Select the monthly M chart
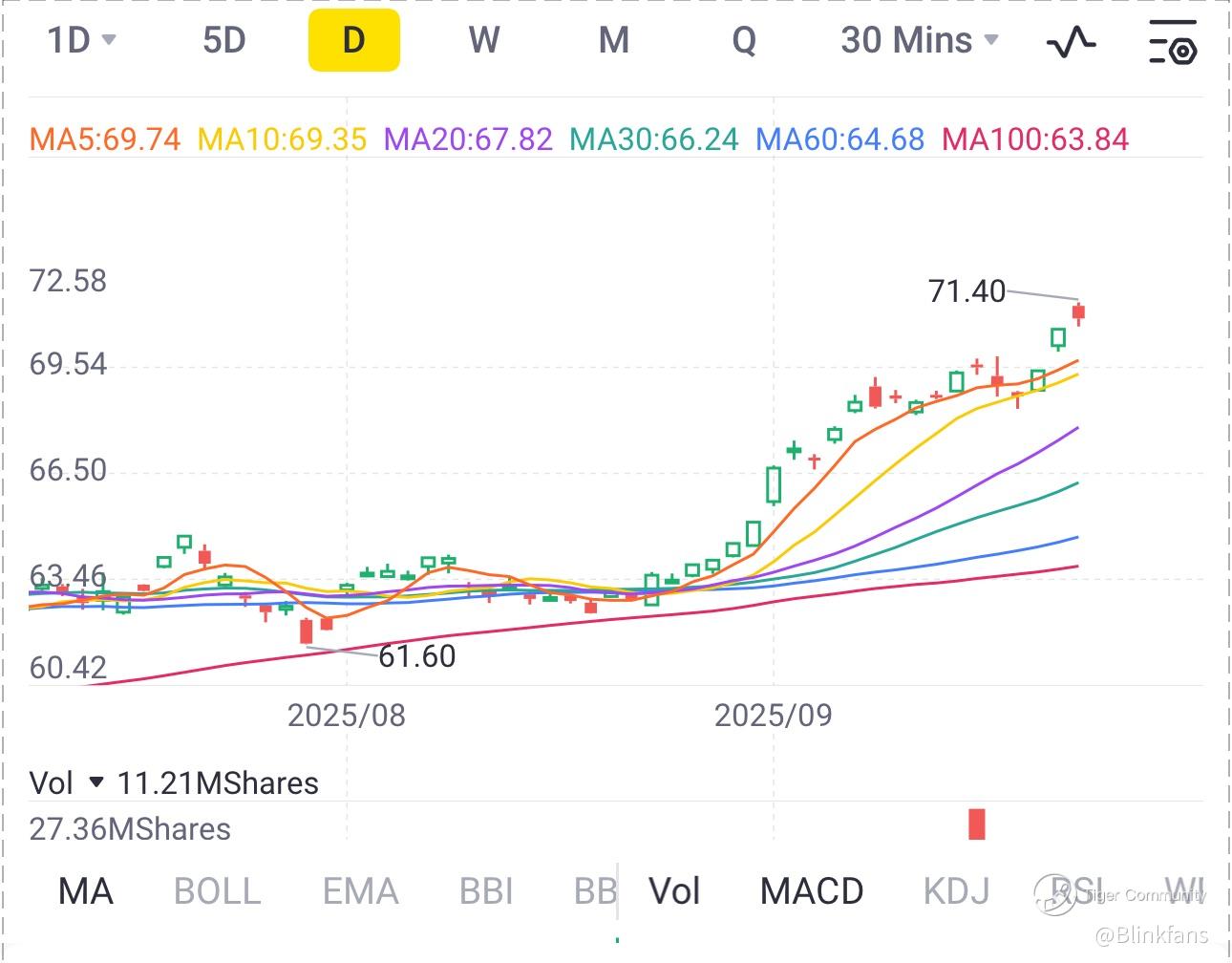1232x963 pixels. 614,40
